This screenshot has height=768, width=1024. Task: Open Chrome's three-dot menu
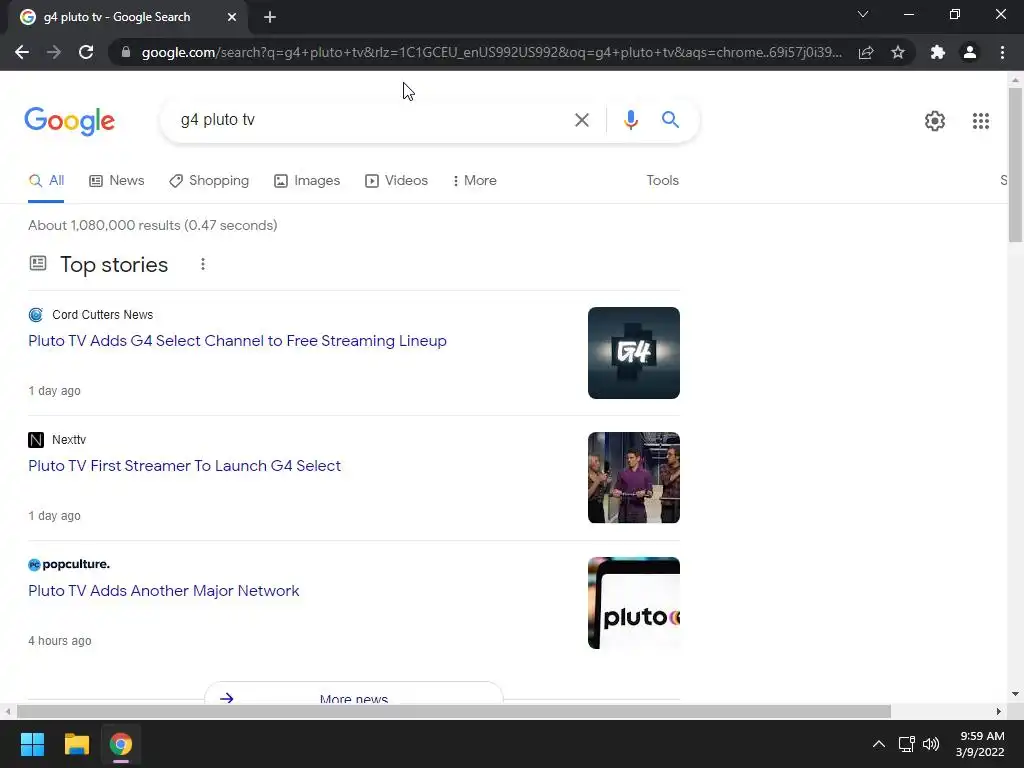1002,52
